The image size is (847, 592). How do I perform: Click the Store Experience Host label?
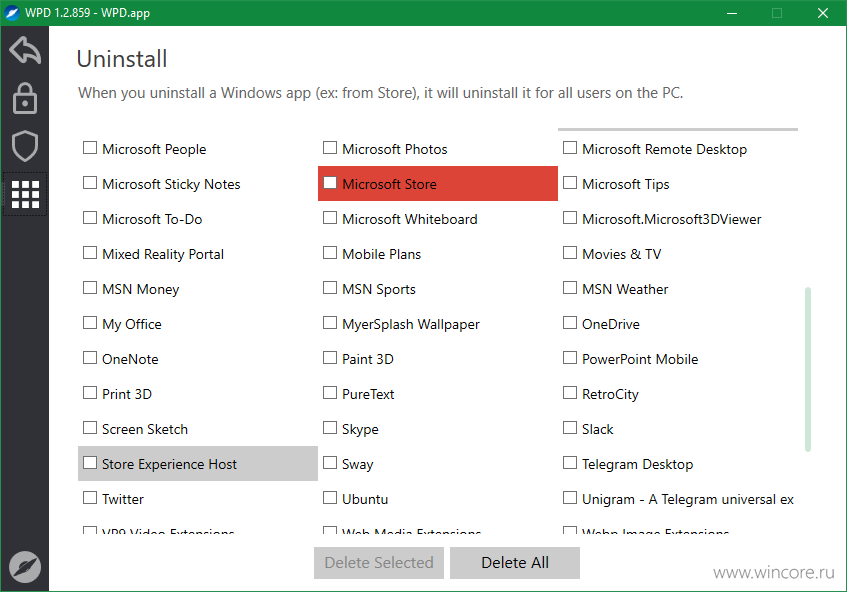pos(169,465)
